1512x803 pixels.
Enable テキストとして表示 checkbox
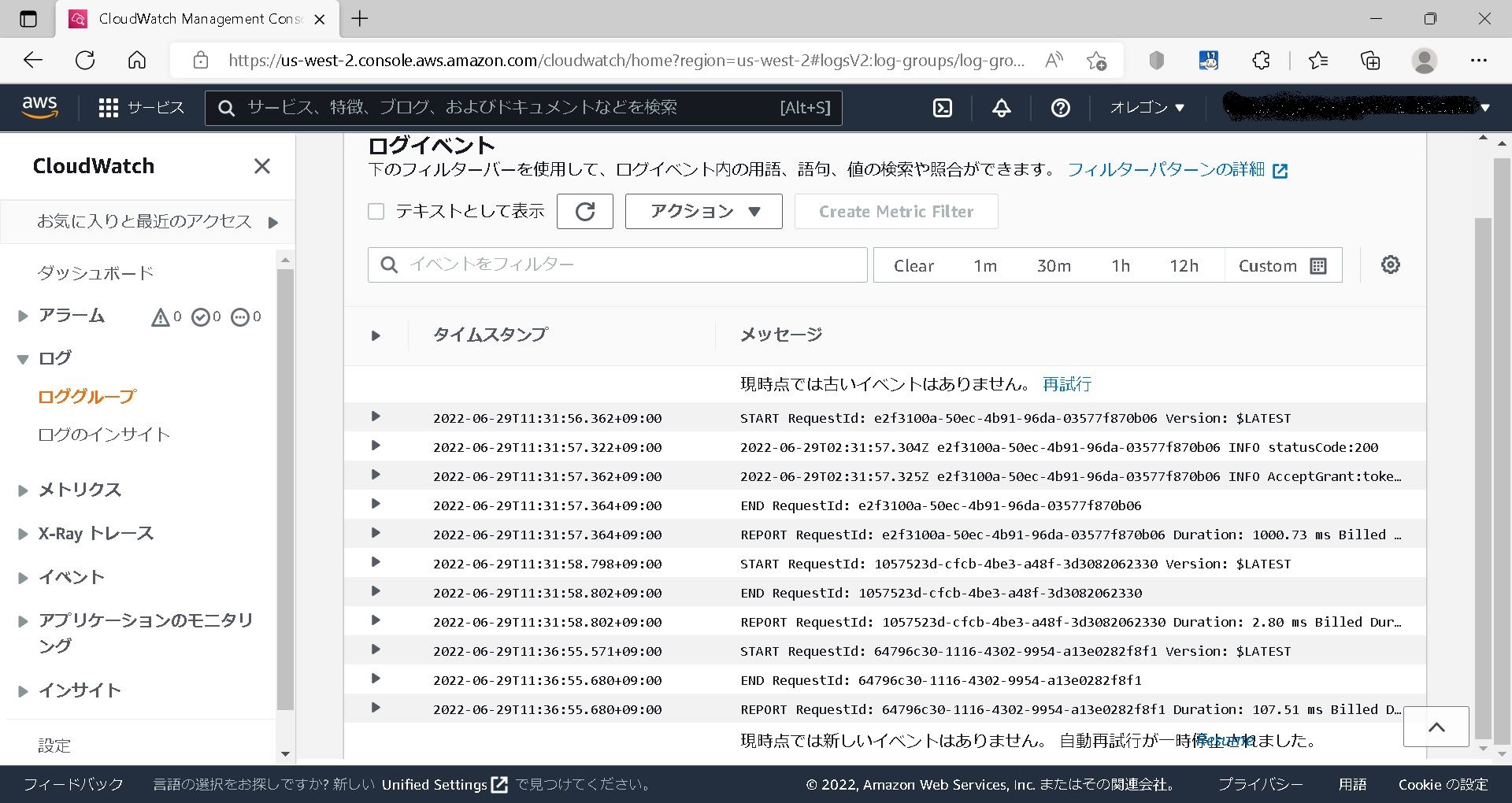point(376,211)
